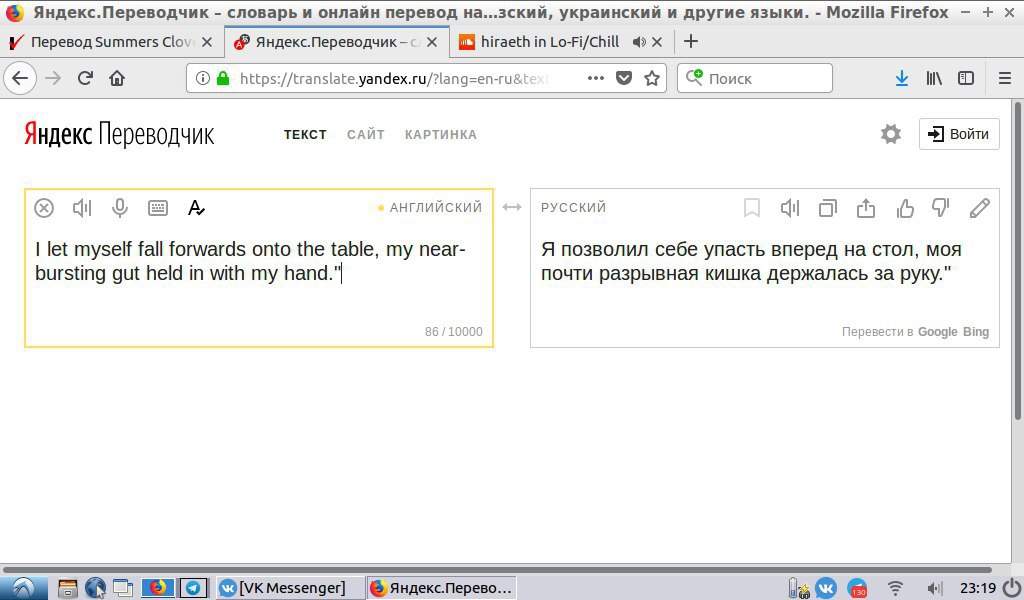Close the Перевод Summers tab
The image size is (1024, 600).
pyautogui.click(x=207, y=42)
